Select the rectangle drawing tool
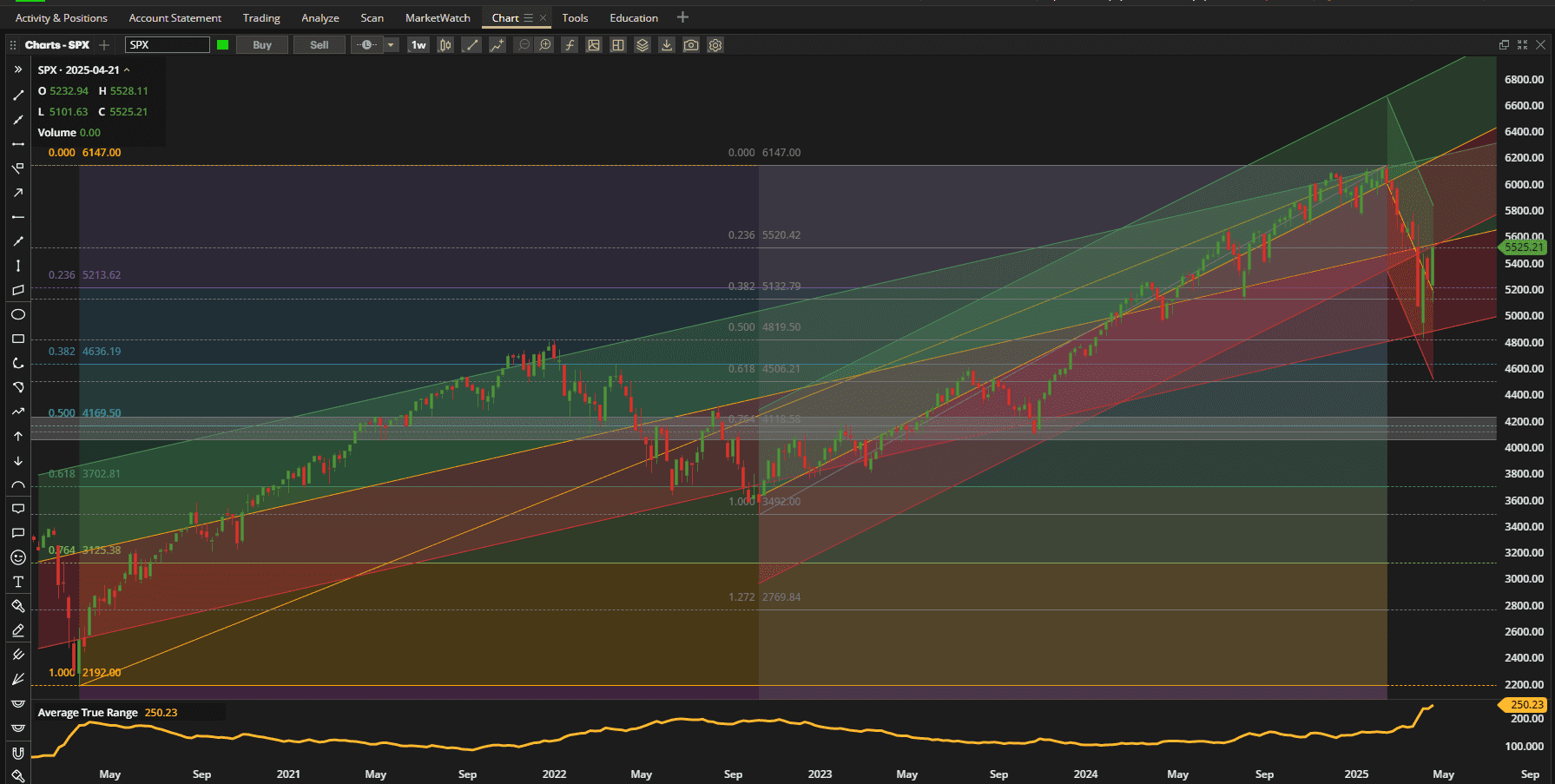The image size is (1555, 784). tap(17, 339)
